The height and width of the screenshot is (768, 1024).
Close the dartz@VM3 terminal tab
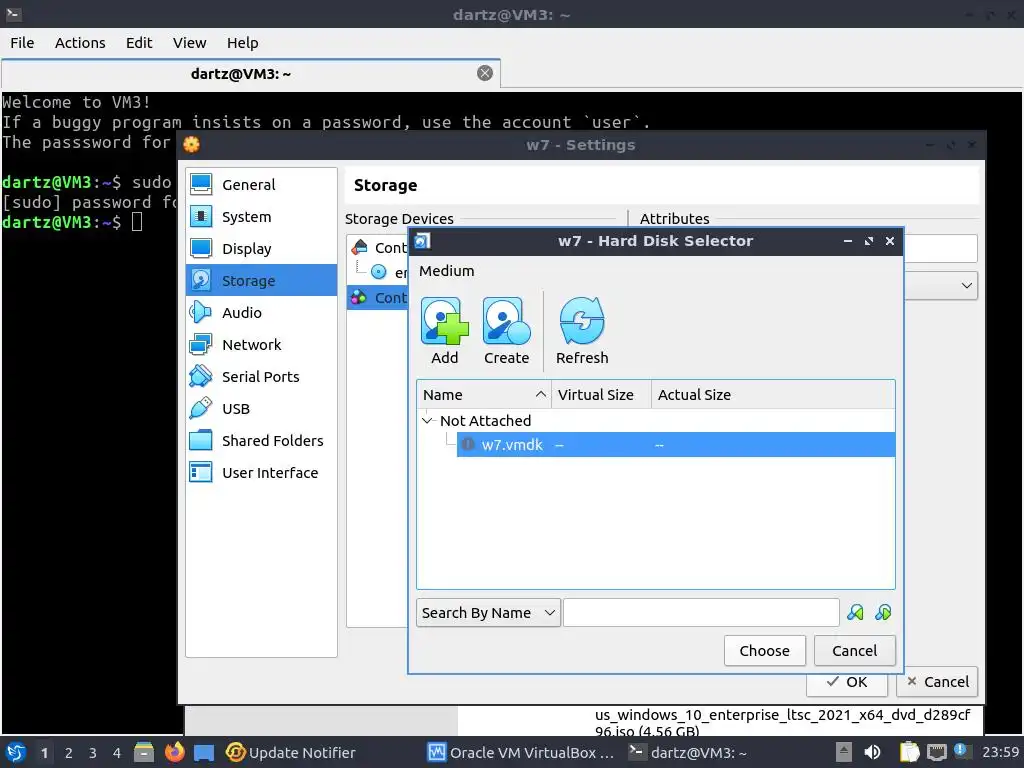[485, 73]
